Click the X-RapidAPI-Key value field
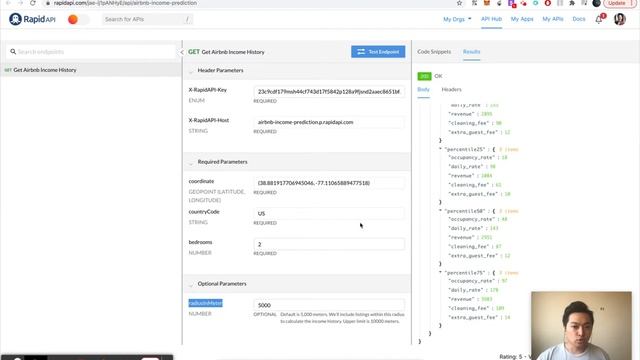The width and height of the screenshot is (640, 360). [x=329, y=91]
